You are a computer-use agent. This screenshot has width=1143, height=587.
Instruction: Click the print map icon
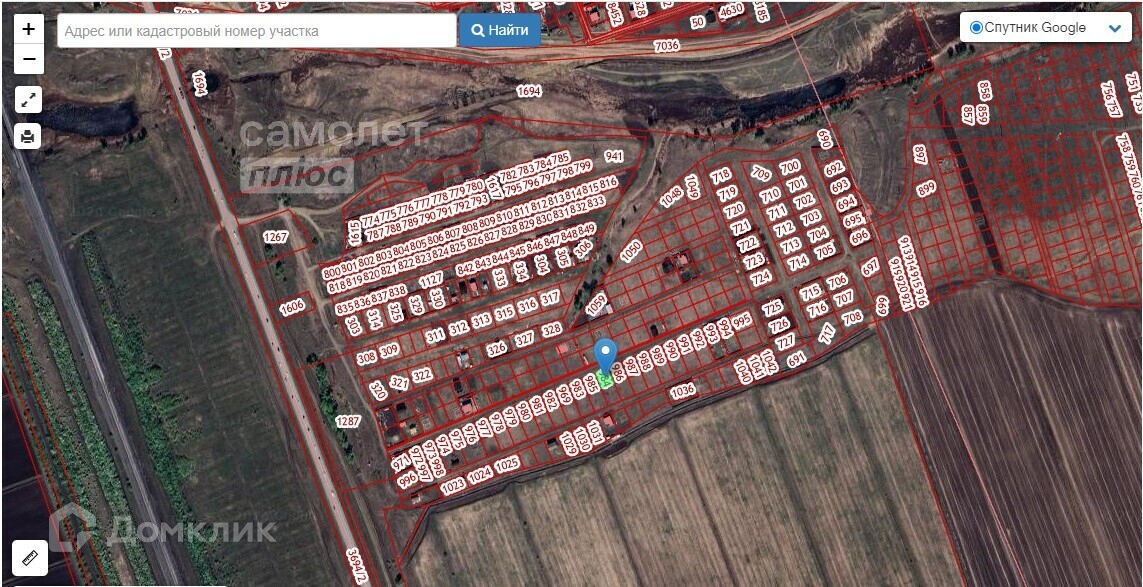pyautogui.click(x=28, y=136)
